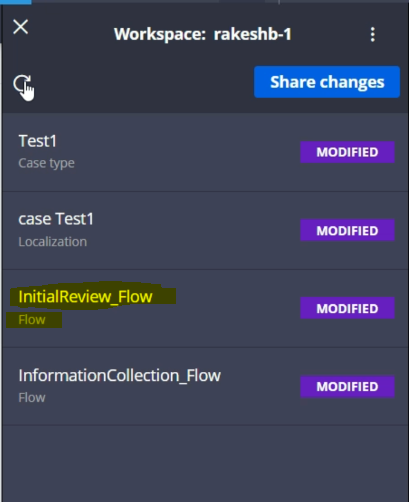Open the three-dot more options menu
409x502 pixels.
373,35
